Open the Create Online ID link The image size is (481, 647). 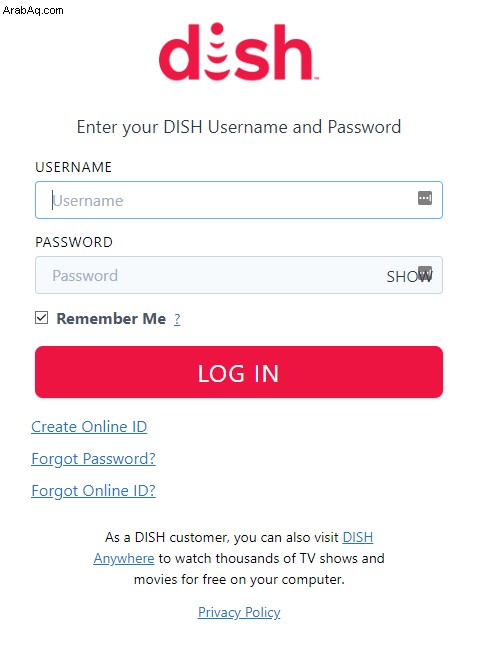coord(89,427)
